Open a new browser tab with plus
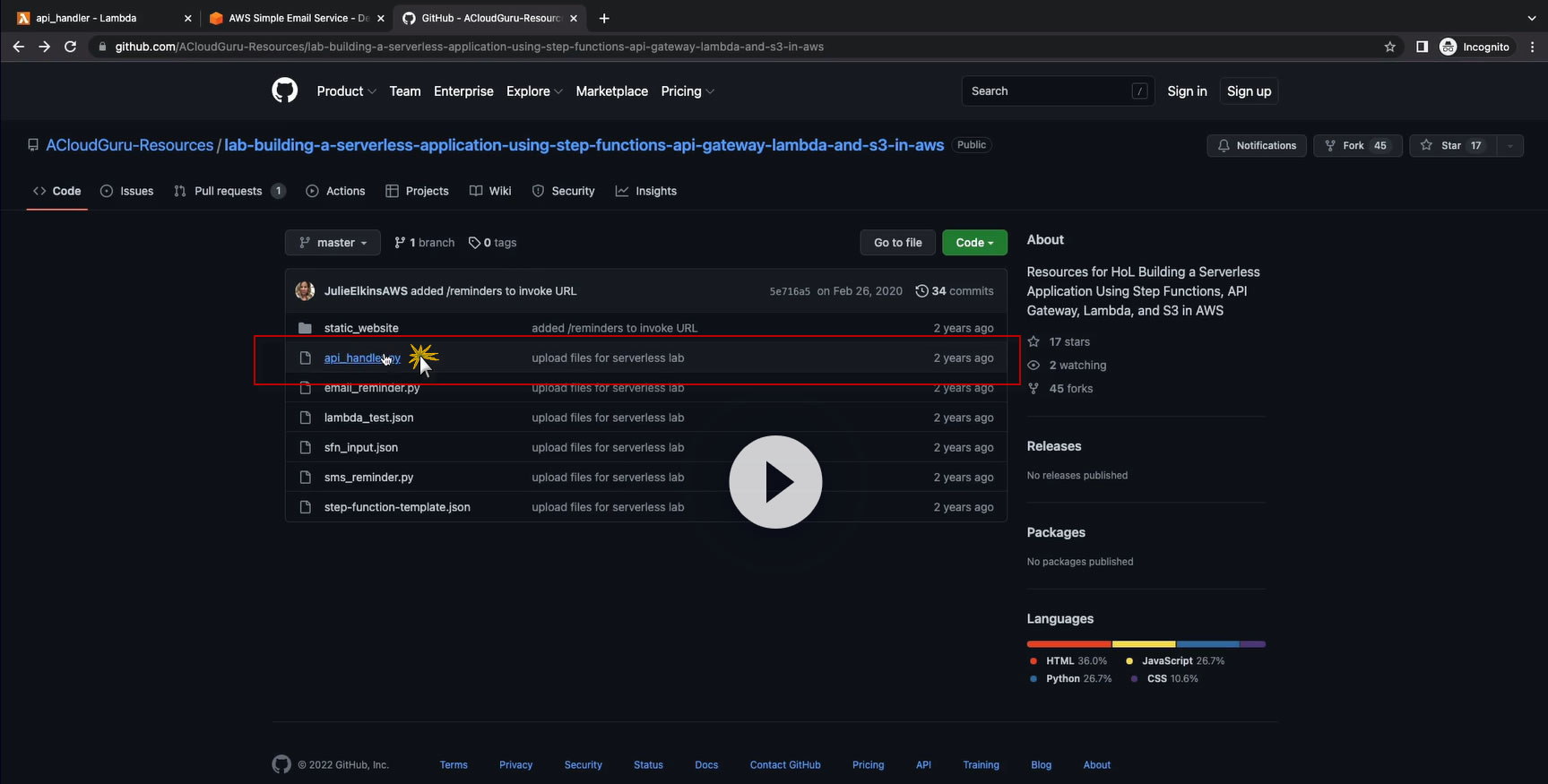The width and height of the screenshot is (1548, 784). click(x=604, y=18)
